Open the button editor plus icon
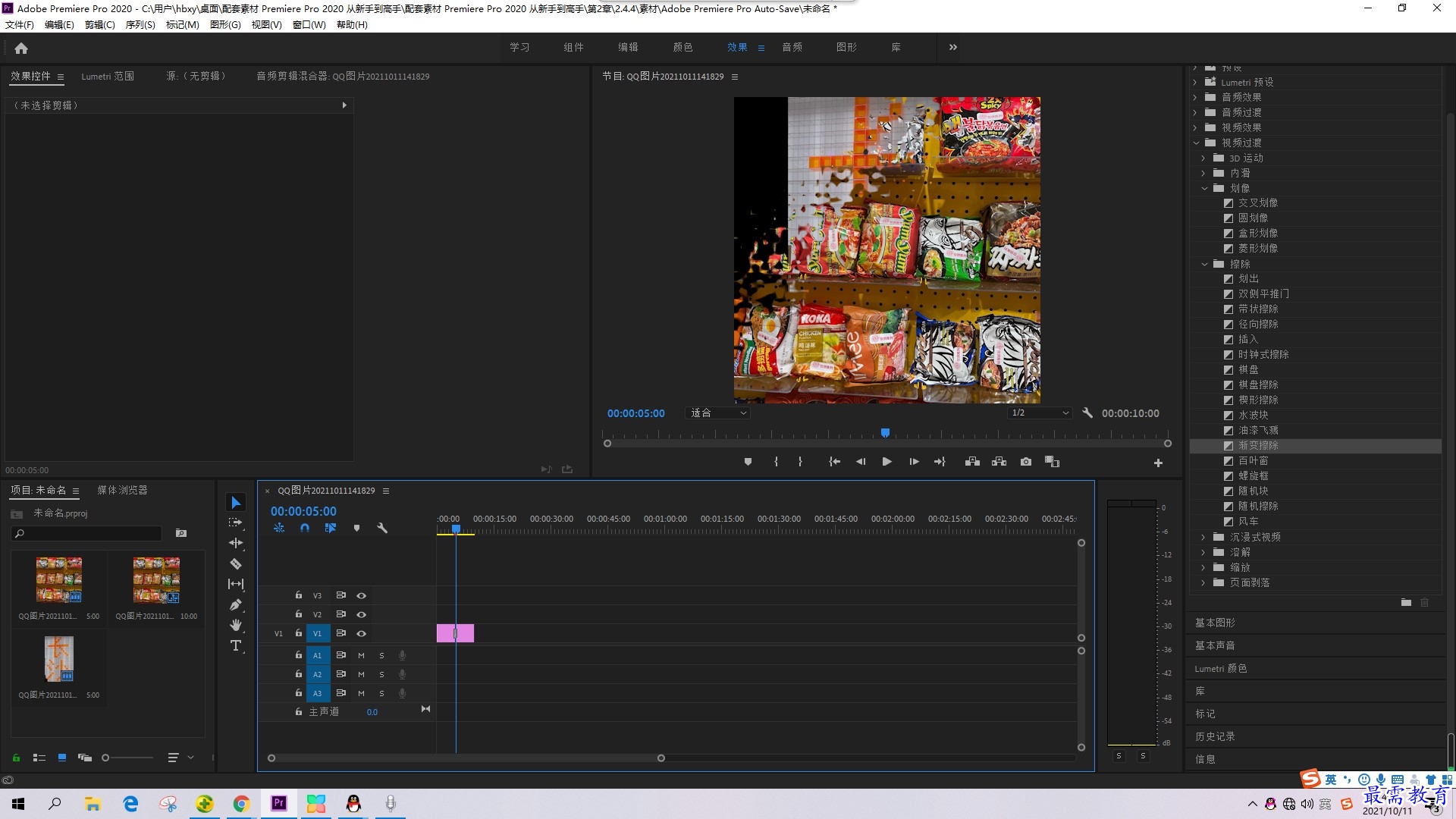 1158,463
